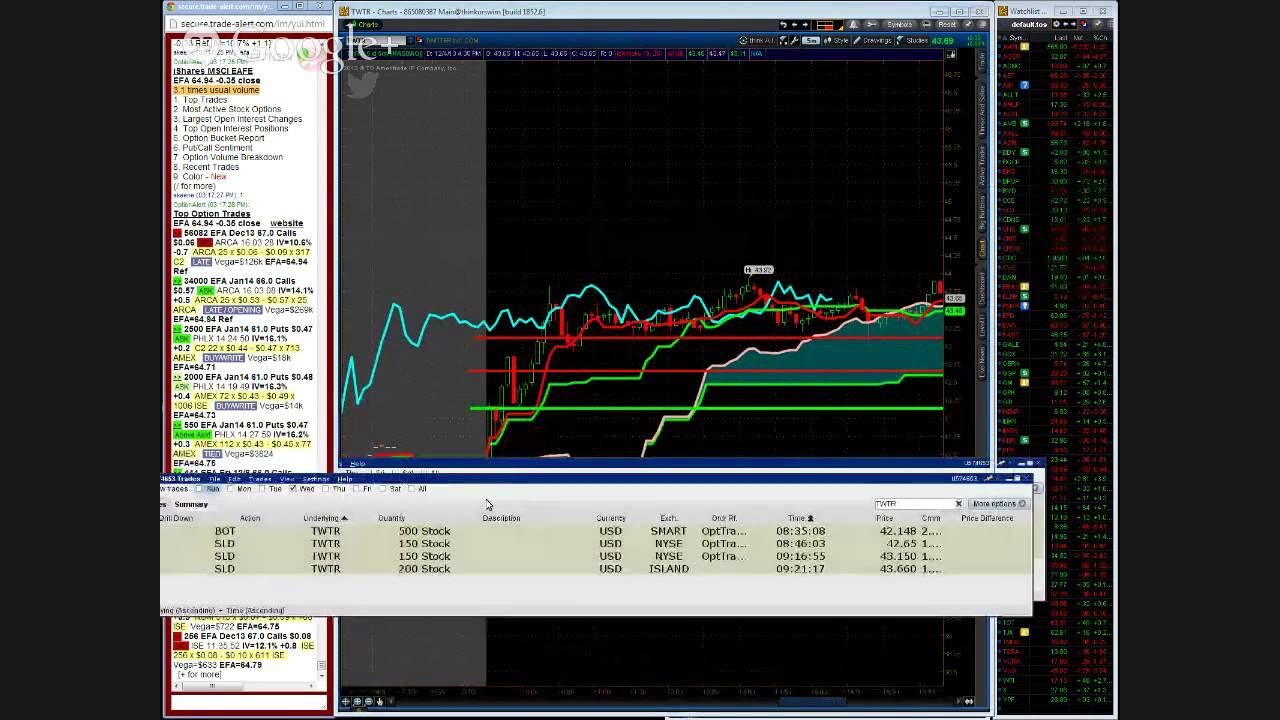Clear the TWTR search with the X

(958, 504)
